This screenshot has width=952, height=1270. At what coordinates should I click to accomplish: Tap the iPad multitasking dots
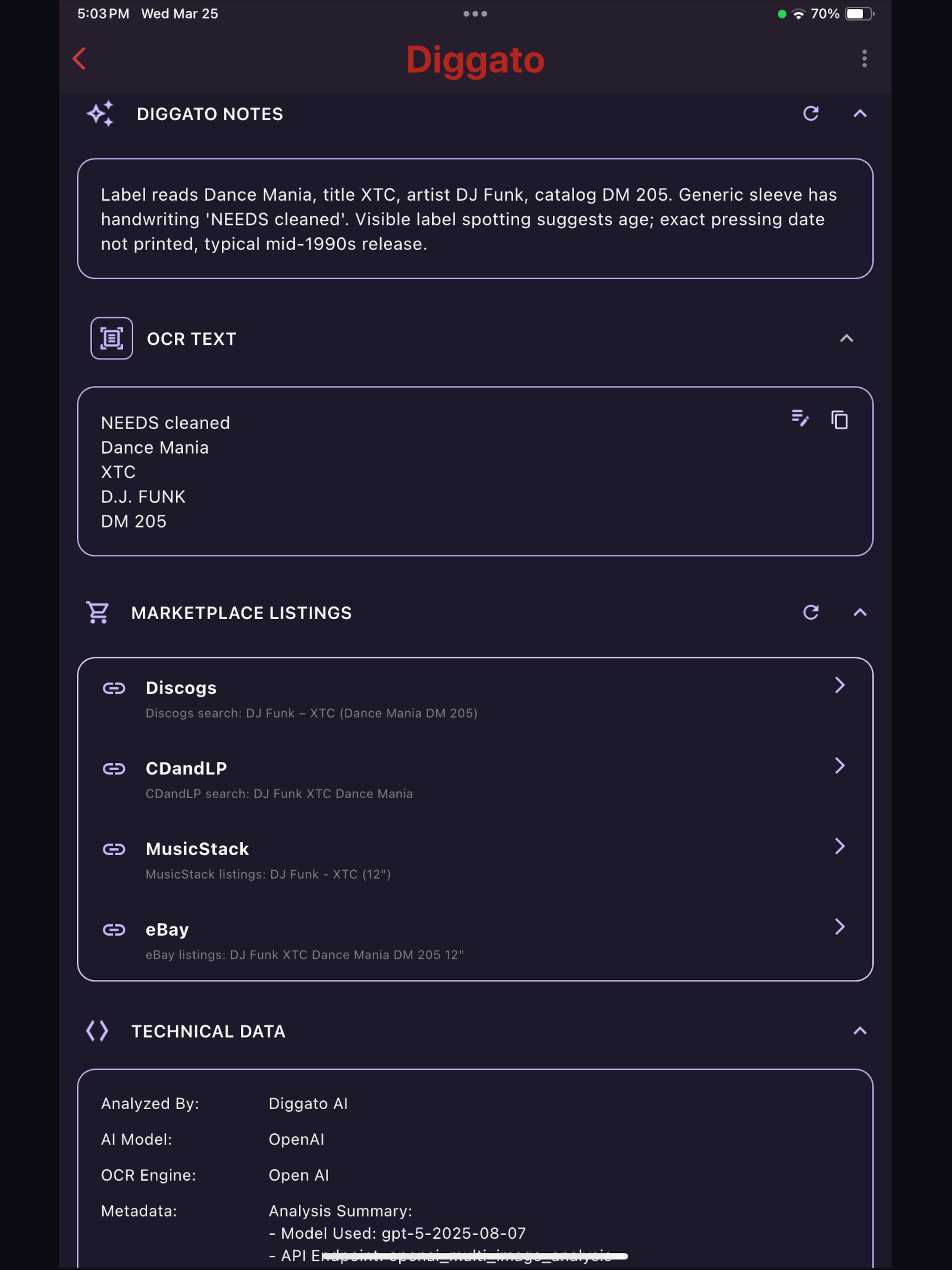476,14
